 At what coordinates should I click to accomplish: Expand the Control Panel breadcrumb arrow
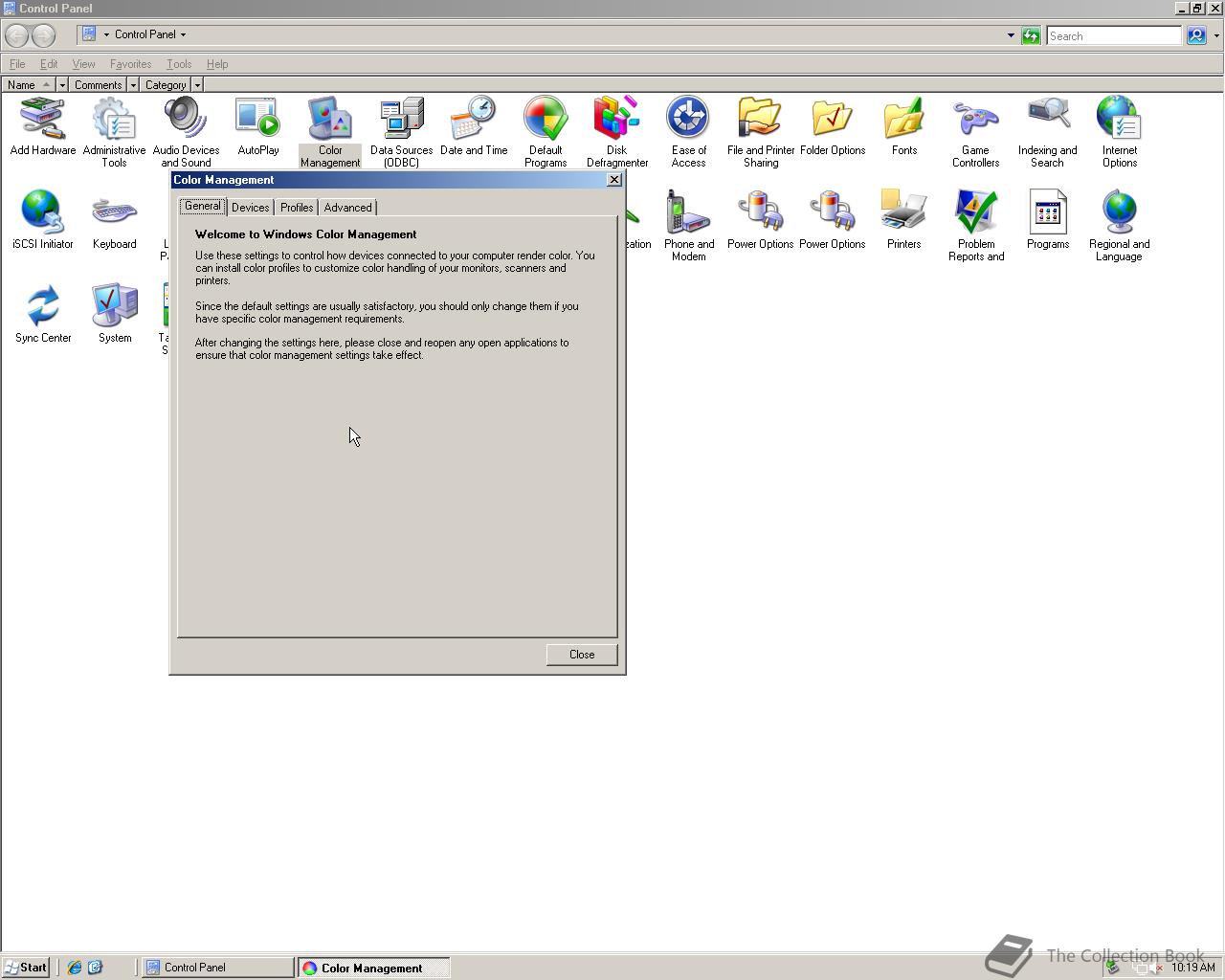coord(183,34)
